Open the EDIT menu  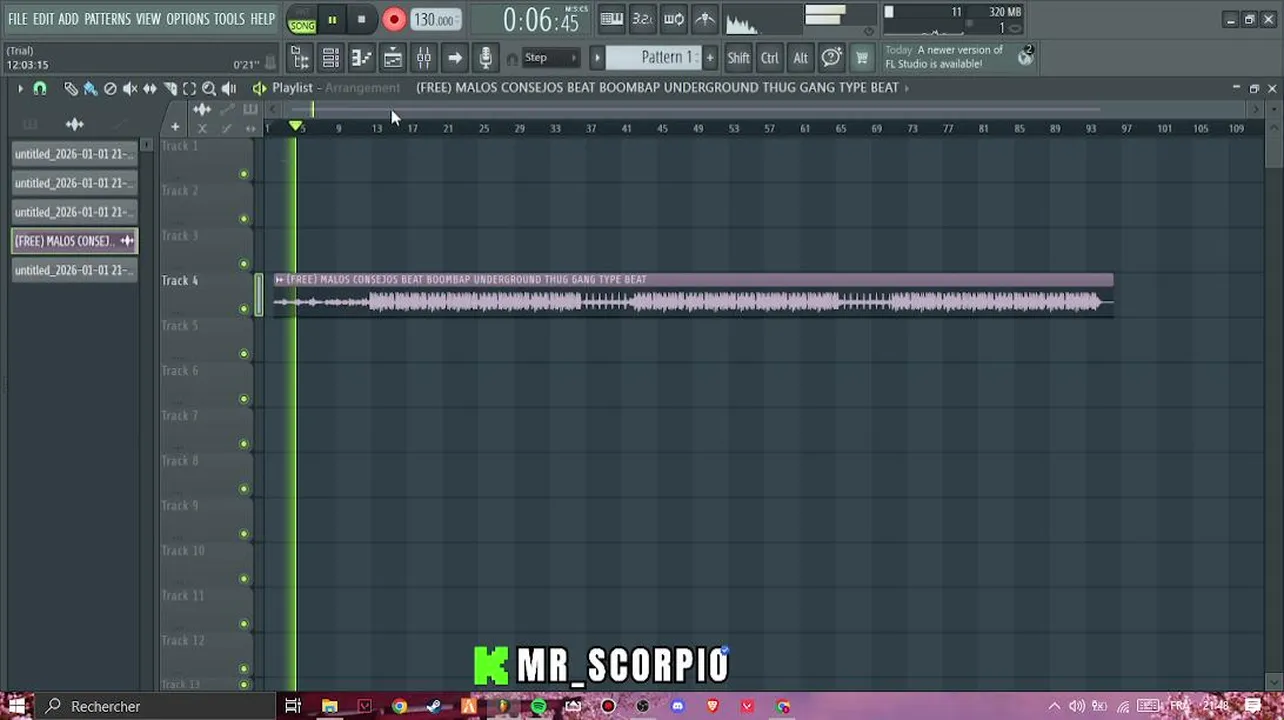(43, 19)
